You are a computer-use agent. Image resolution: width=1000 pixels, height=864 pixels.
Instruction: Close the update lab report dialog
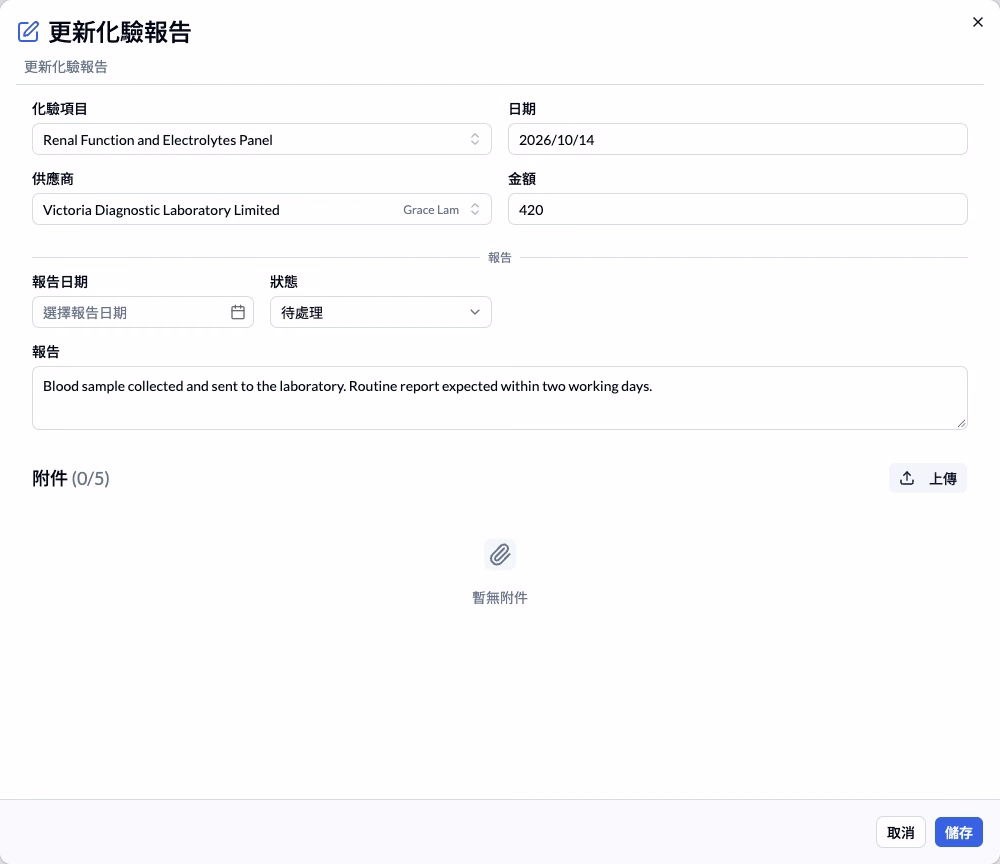click(x=978, y=22)
